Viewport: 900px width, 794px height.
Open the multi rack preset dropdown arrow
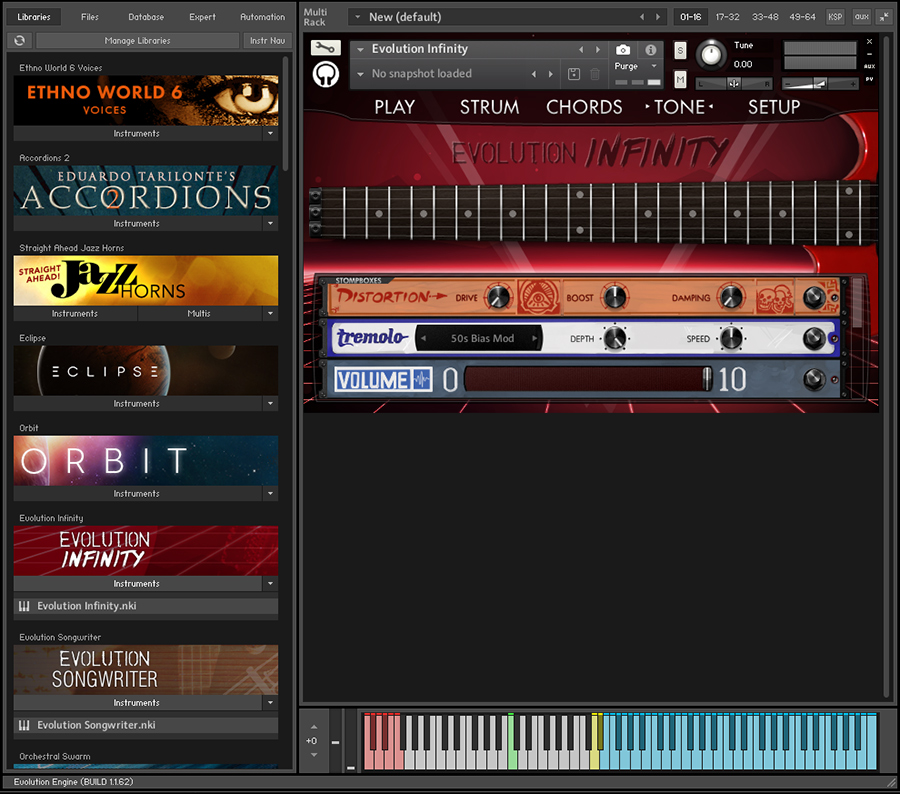tap(358, 17)
